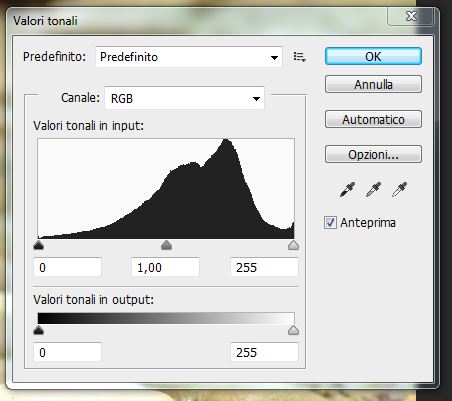Select the gray point eyedropper
452x401 pixels.
tap(373, 190)
